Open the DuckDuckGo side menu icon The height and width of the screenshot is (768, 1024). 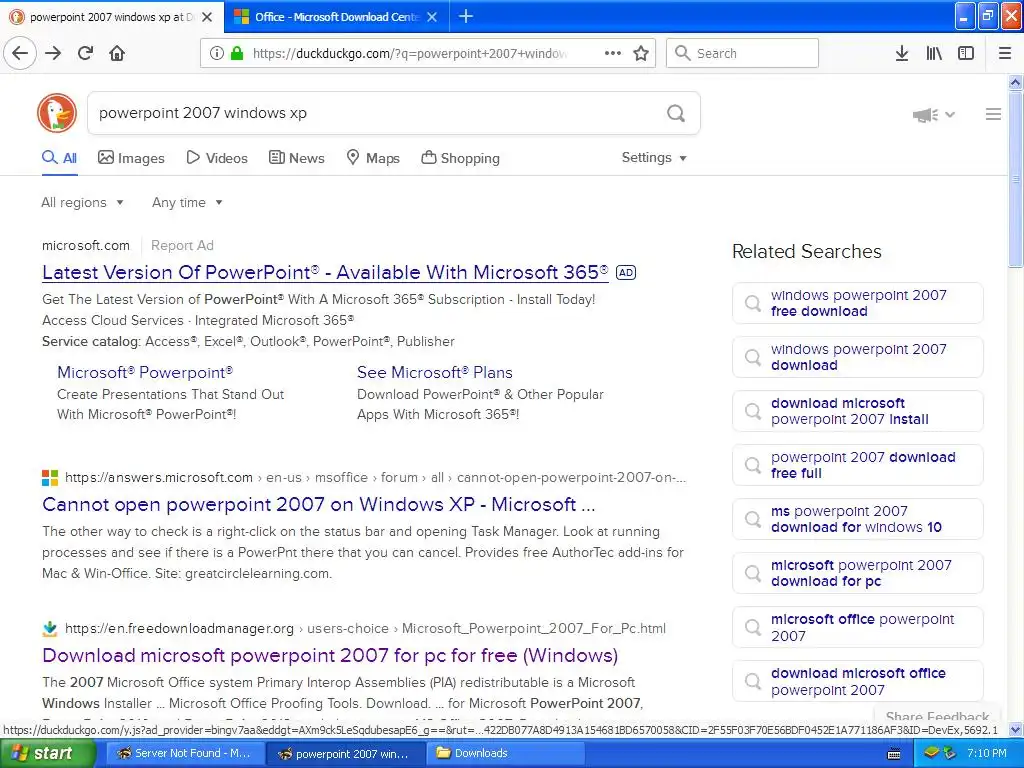pos(993,114)
